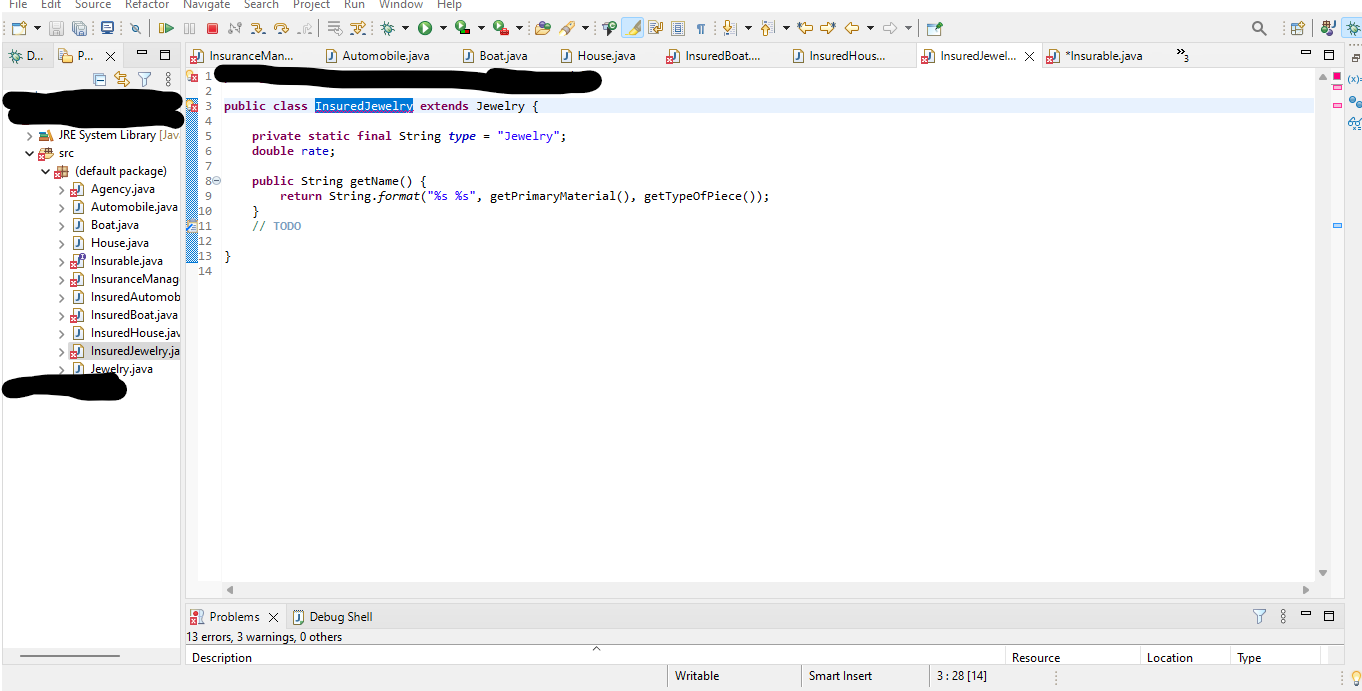1362x691 pixels.
Task: Expand the JRE System Library node
Action: pyautogui.click(x=27, y=135)
